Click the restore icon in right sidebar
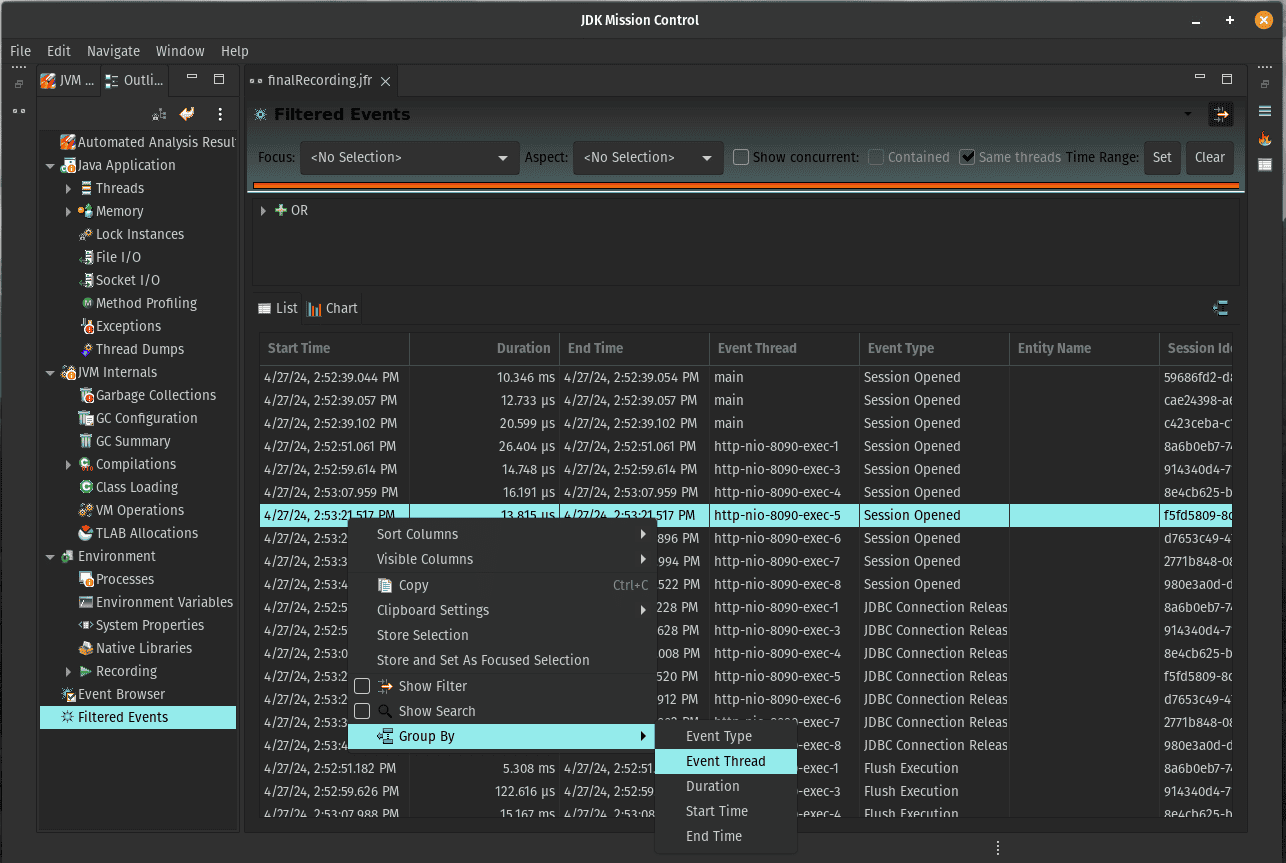The height and width of the screenshot is (863, 1286). click(x=1265, y=84)
